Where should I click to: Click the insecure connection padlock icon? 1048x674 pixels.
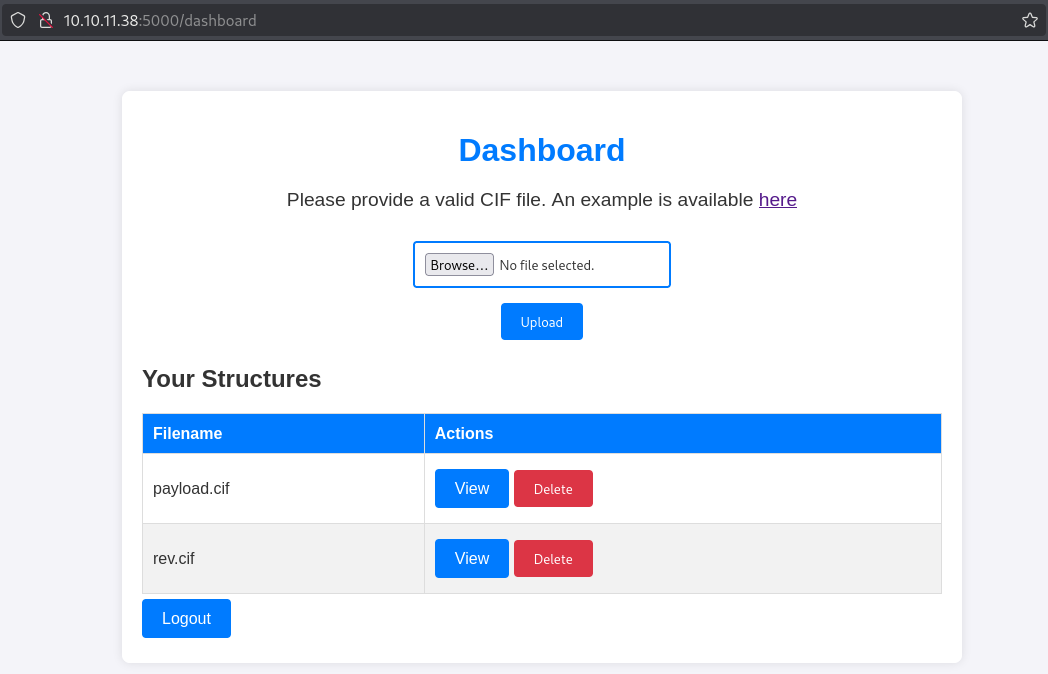tap(45, 20)
